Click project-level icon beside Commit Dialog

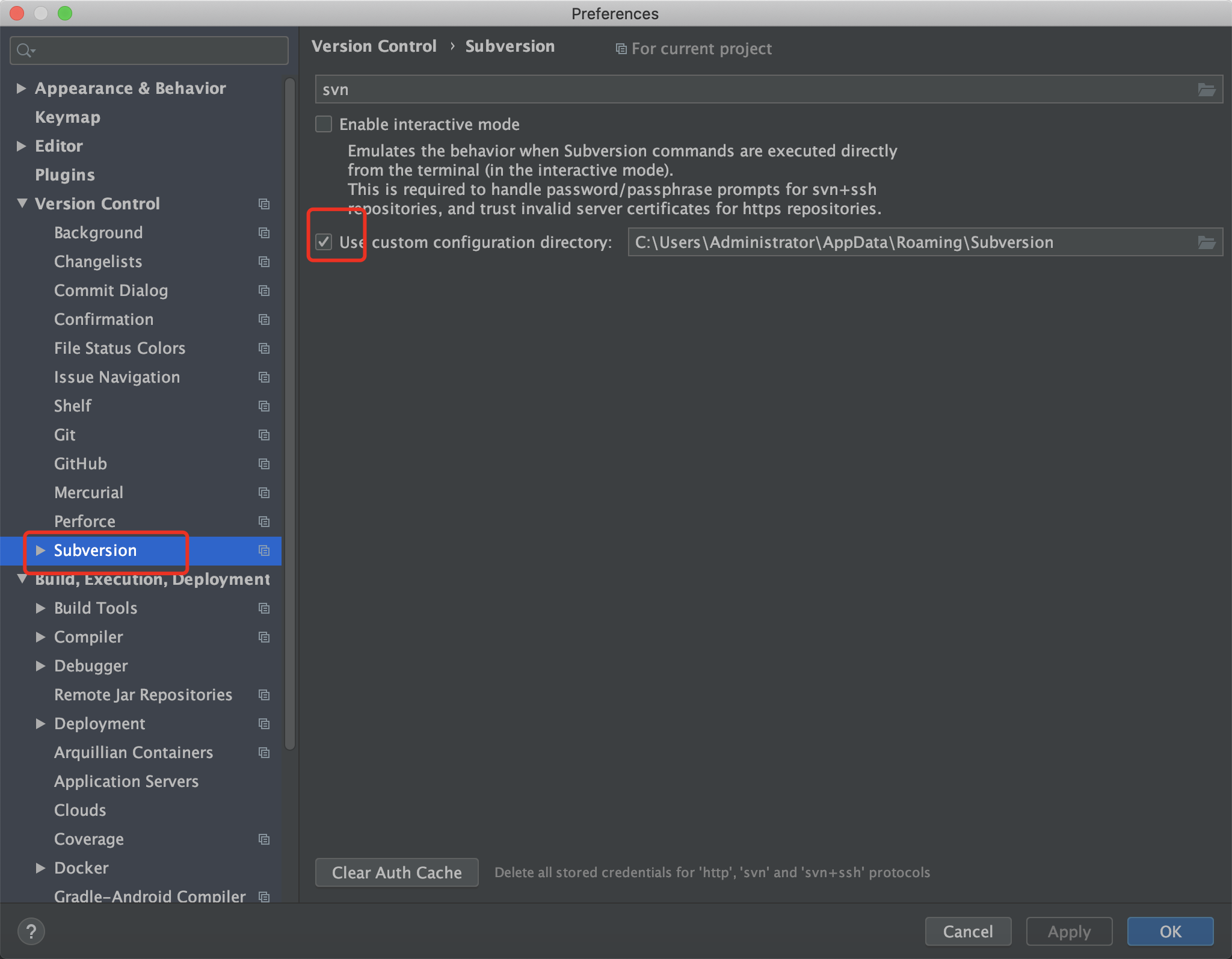(x=263, y=290)
